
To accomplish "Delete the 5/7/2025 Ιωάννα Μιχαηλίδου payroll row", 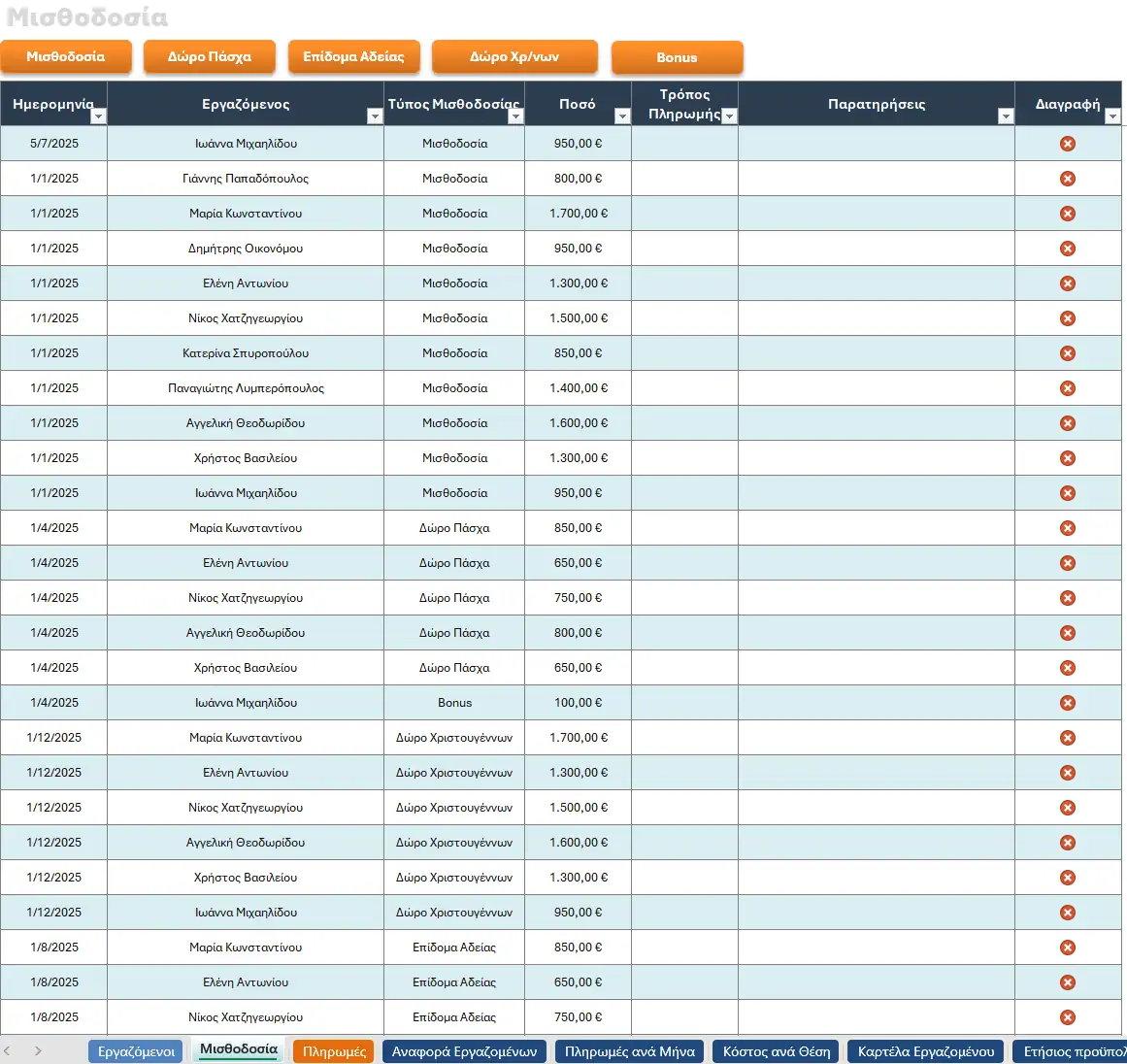I will [1068, 144].
